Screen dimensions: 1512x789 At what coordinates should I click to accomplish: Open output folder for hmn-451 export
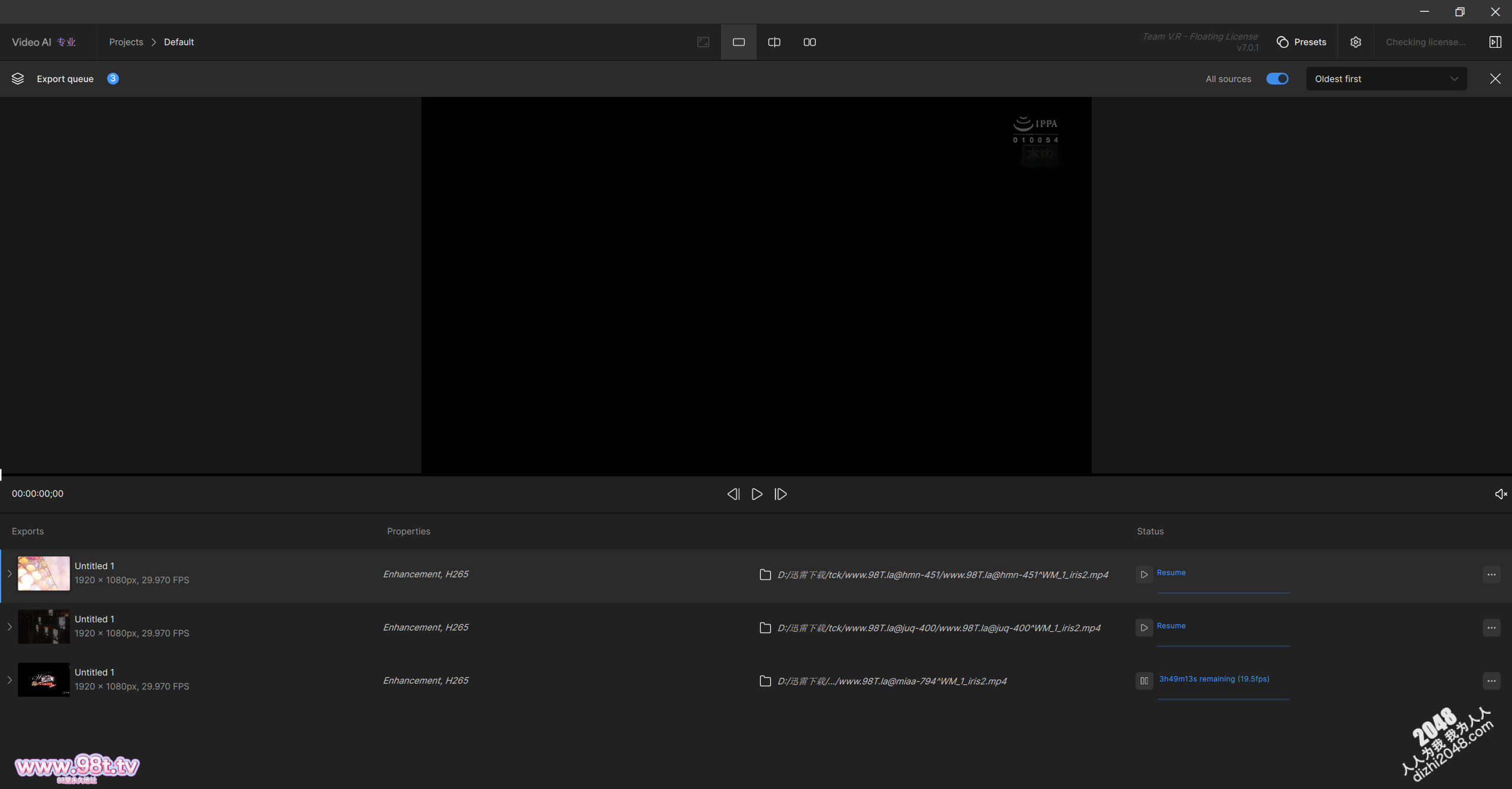click(x=765, y=574)
